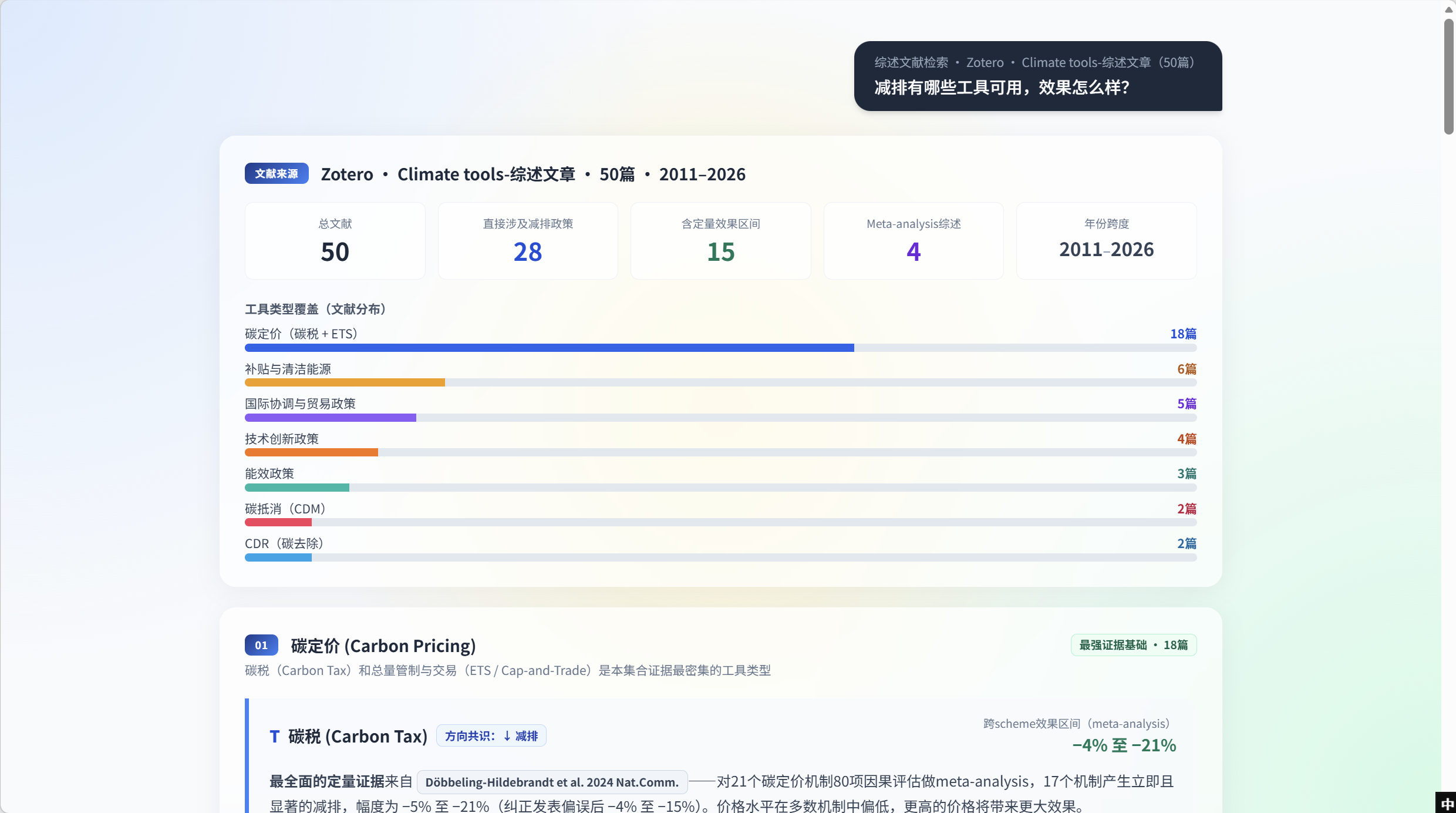The height and width of the screenshot is (813, 1456).
Task: Click the 最强证据基础 • 18篇 badge
Action: [1134, 645]
